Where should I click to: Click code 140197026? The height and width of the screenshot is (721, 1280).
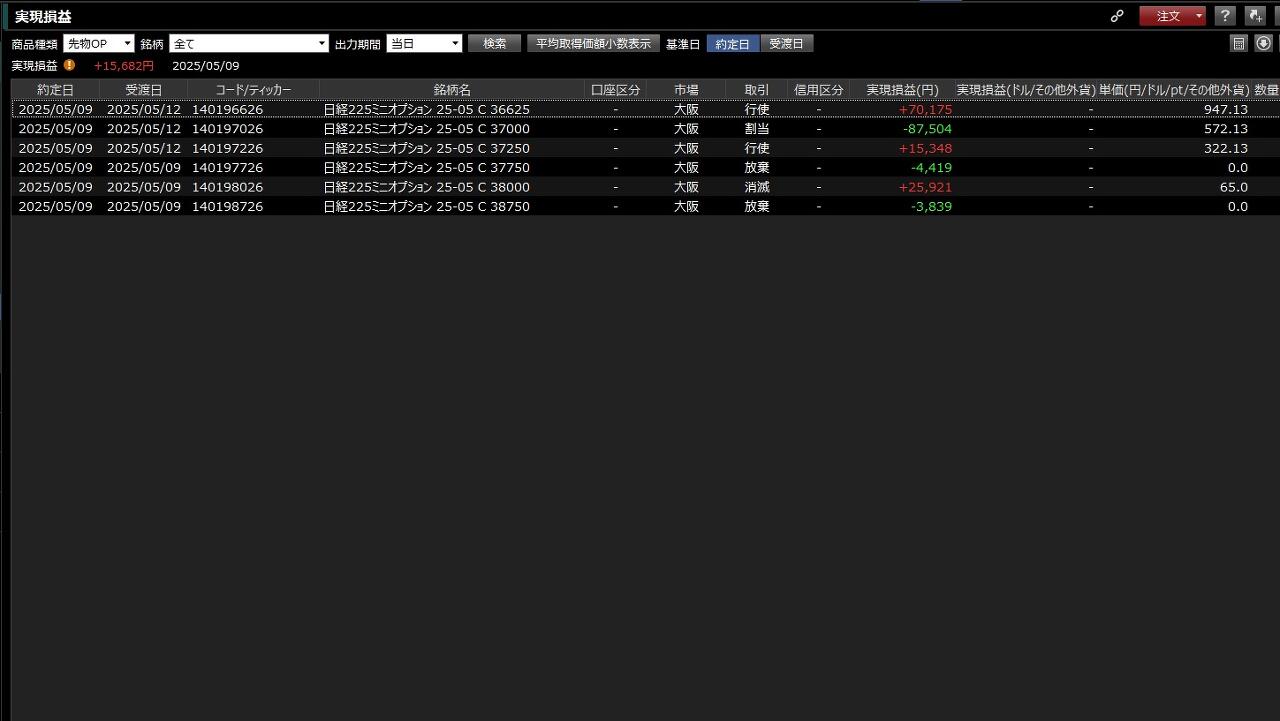pyautogui.click(x=227, y=129)
